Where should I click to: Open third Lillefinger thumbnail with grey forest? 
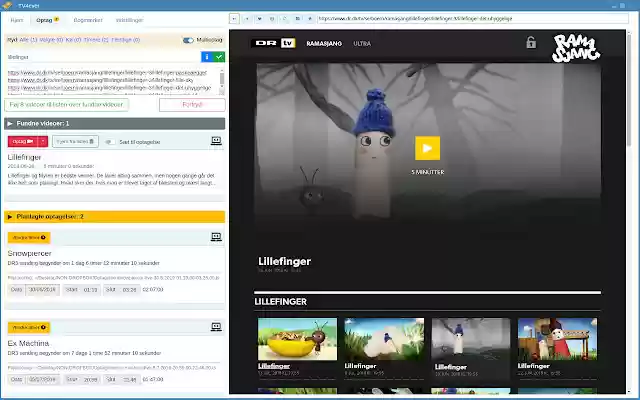[x=471, y=339]
